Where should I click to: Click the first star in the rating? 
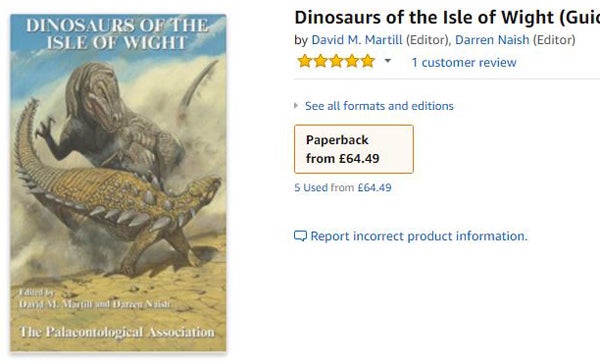coord(305,61)
